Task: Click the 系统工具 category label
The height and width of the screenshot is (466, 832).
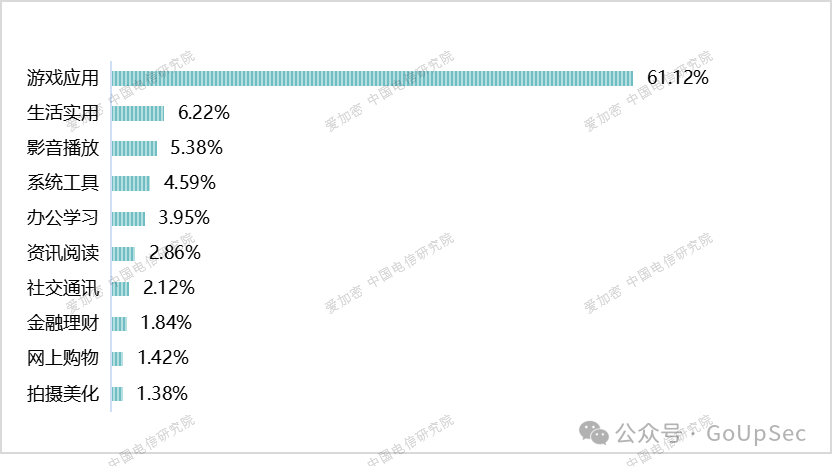Action: coord(63,183)
